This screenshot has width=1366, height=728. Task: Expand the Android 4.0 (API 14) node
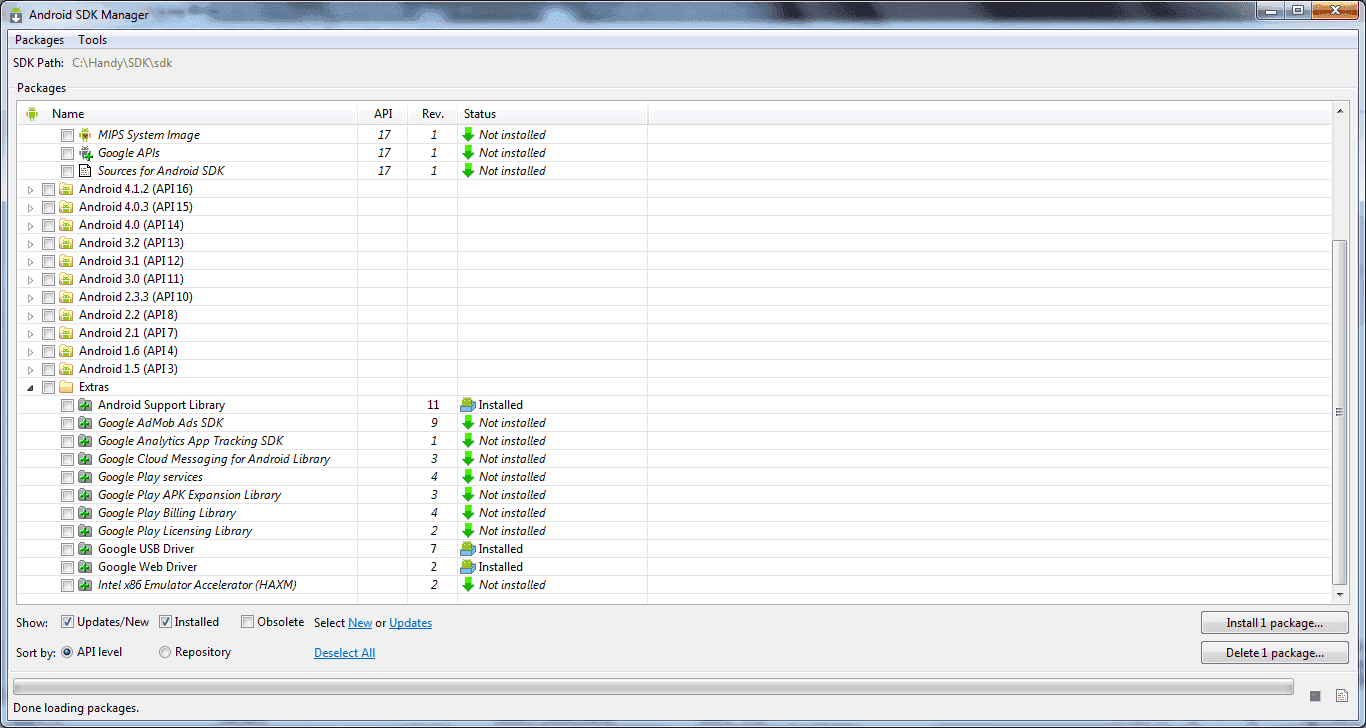click(31, 225)
